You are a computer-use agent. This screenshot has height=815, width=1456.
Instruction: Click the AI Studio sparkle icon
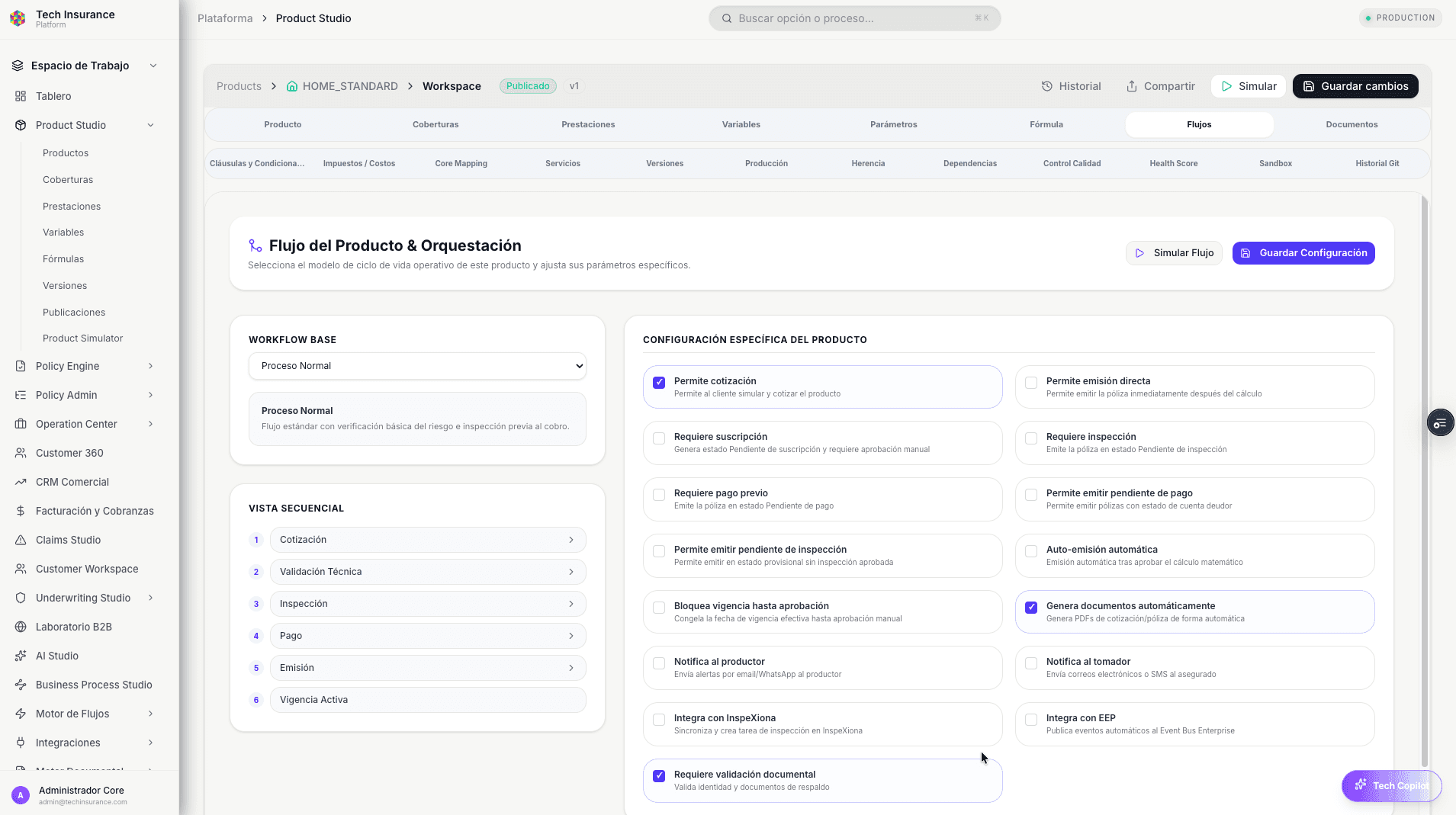(21, 656)
